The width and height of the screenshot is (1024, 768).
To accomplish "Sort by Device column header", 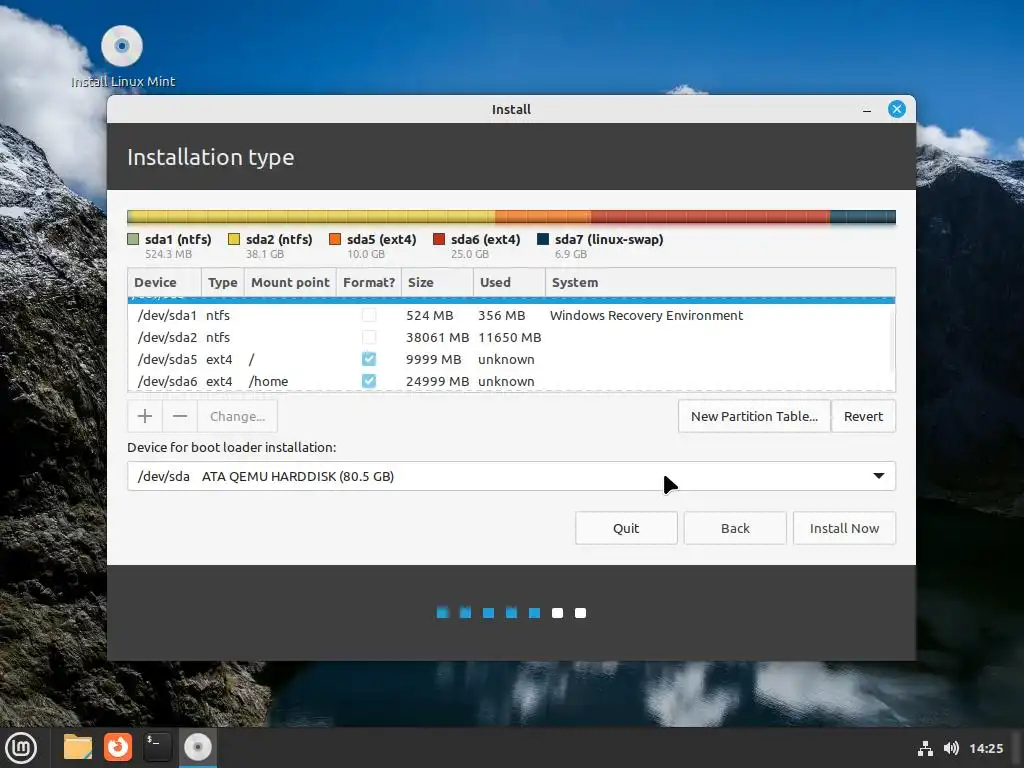I will (x=165, y=282).
